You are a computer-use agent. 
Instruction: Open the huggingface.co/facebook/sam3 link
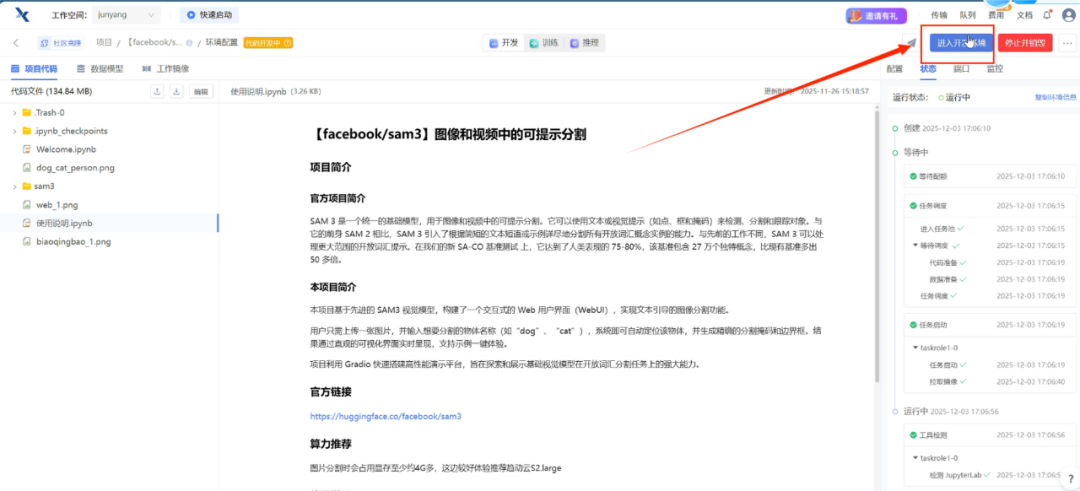(x=385, y=416)
